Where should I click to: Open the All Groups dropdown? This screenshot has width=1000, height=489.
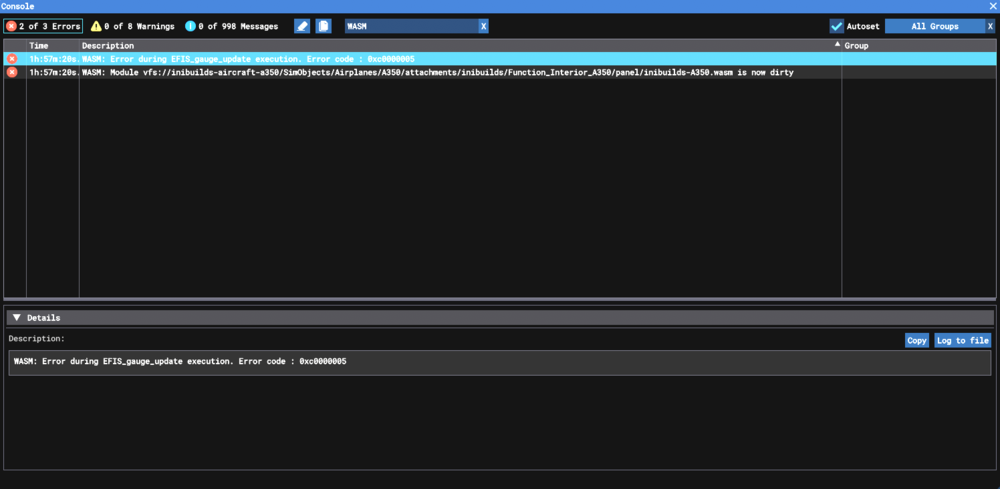point(934,26)
